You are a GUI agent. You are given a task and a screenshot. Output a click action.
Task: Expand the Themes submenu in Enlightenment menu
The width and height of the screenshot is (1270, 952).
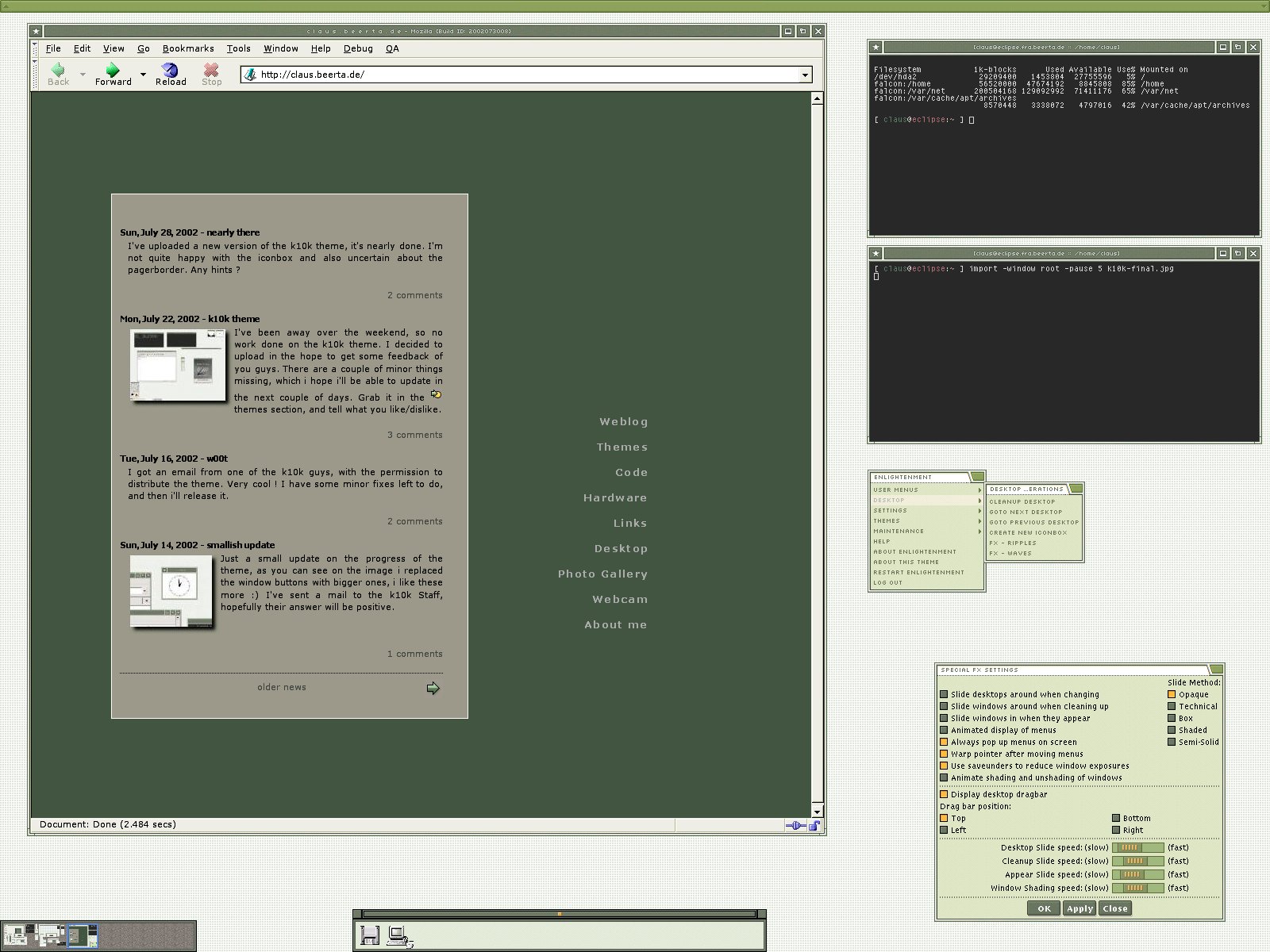pos(927,521)
